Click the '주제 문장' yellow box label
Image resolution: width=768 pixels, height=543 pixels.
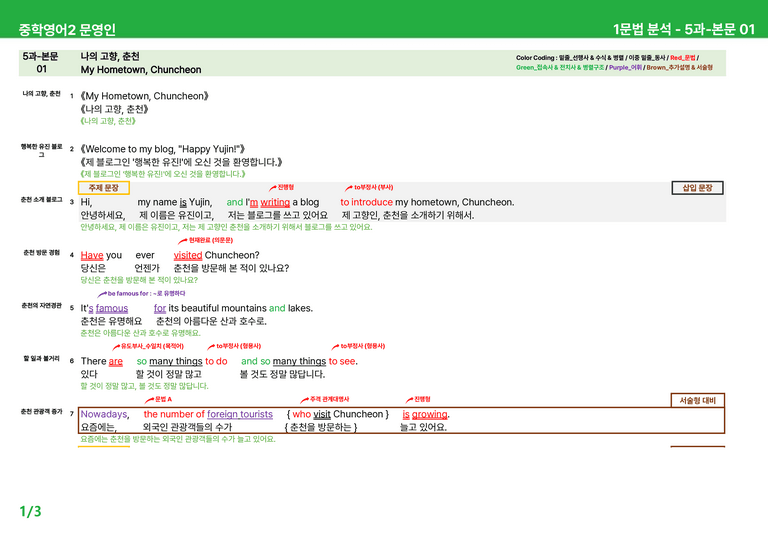point(104,188)
